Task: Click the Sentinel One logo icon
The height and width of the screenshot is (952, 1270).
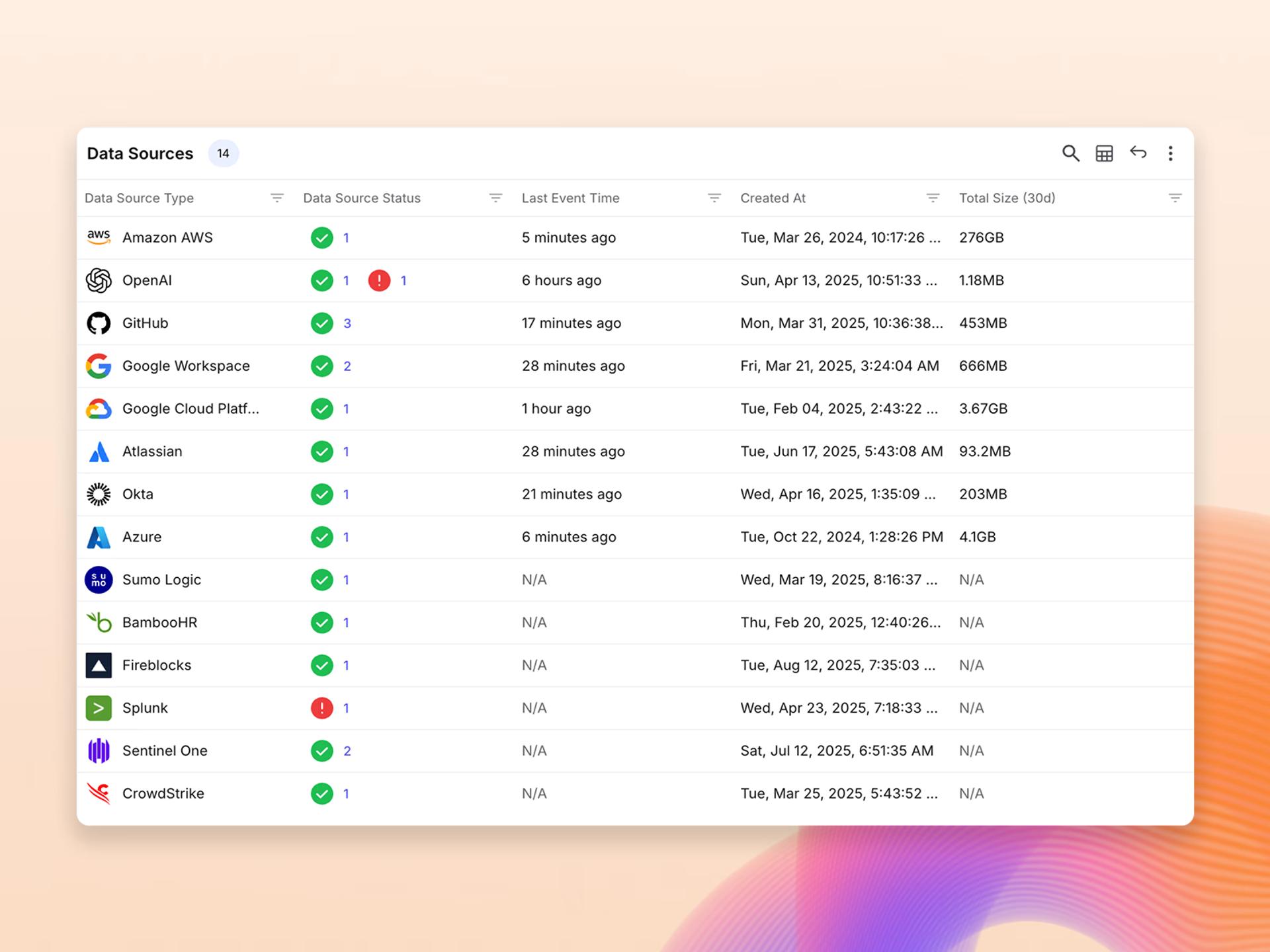Action: [99, 751]
